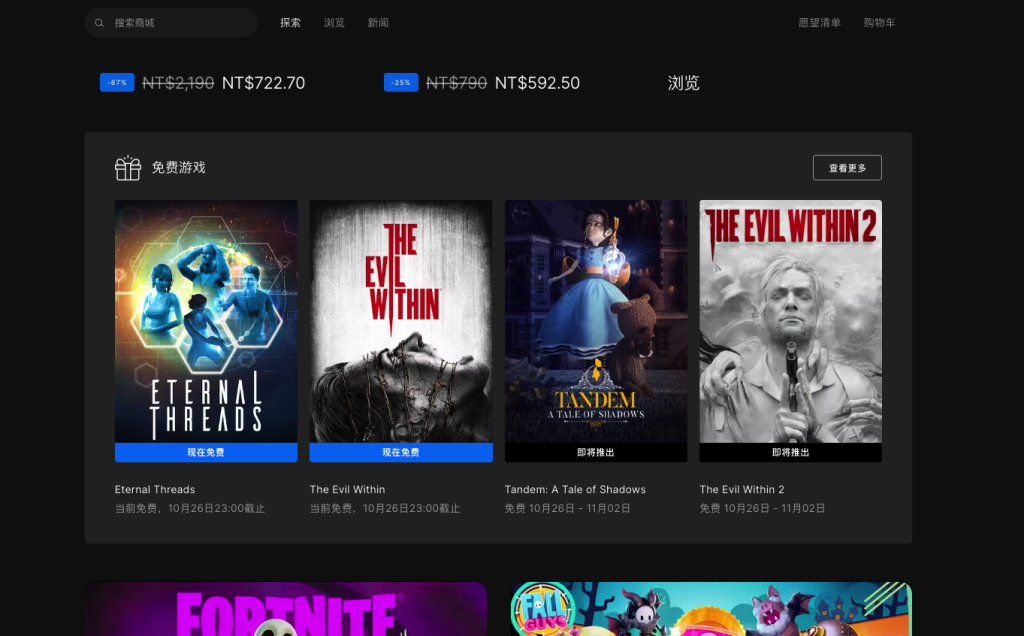Viewport: 1024px width, 636px height.
Task: Focus the 搜索商城 search field
Action: click(x=171, y=23)
